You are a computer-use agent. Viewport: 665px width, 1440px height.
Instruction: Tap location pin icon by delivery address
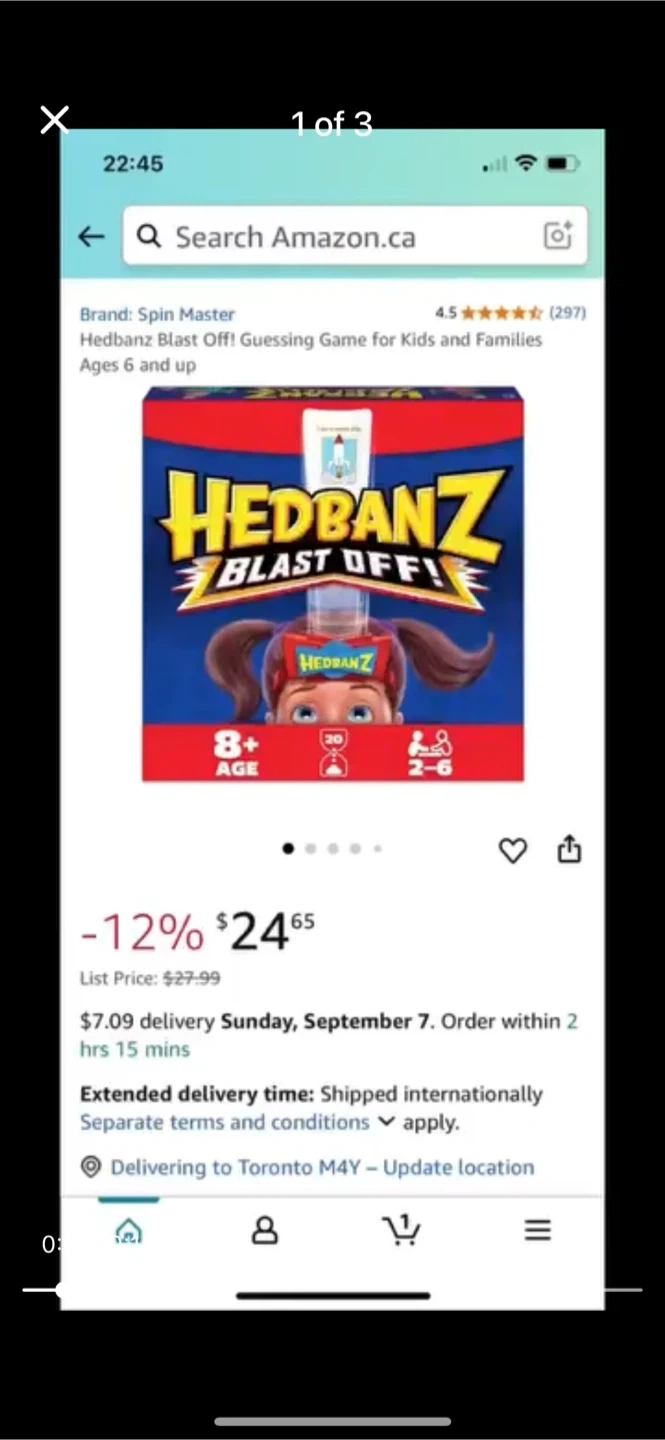coord(91,1167)
